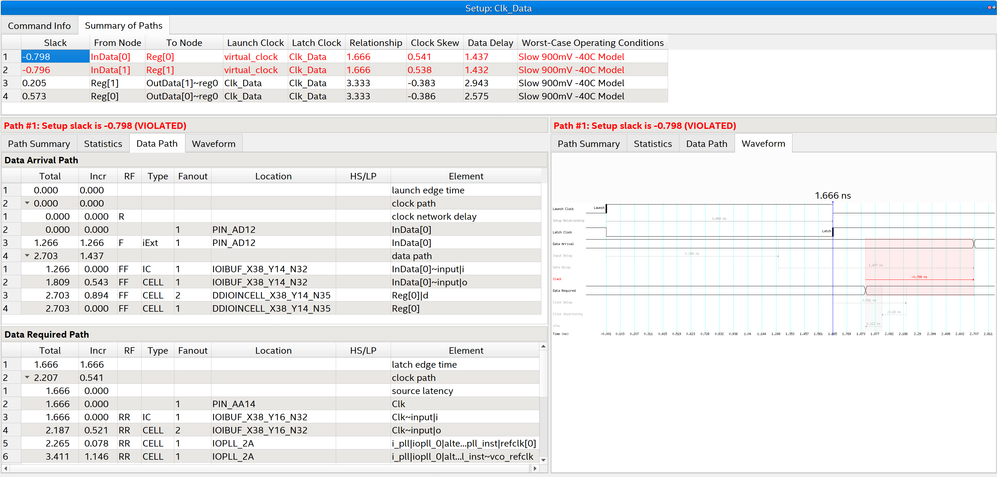Viewport: 998px width, 477px height.
Task: Collapse data path row in Data Arrival Path
Action: pyautogui.click(x=27, y=255)
